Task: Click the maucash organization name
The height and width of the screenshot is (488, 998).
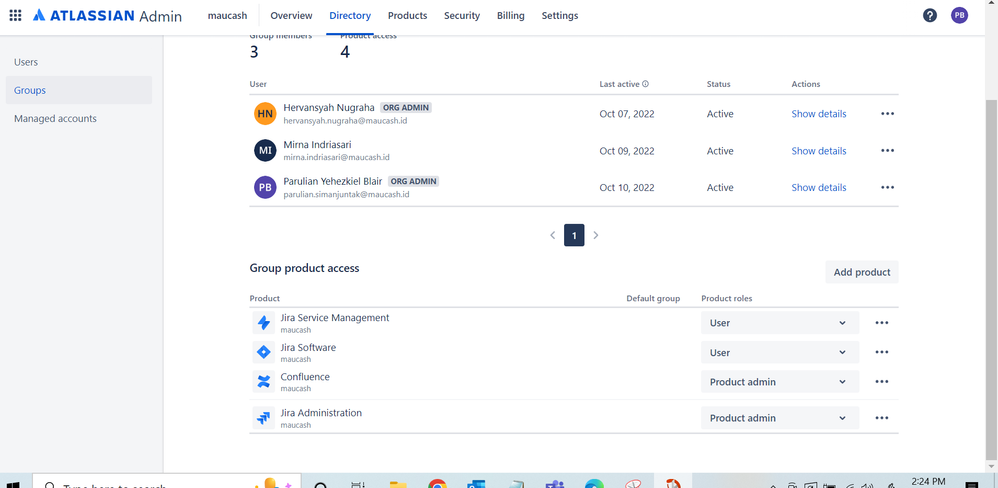Action: tap(227, 16)
